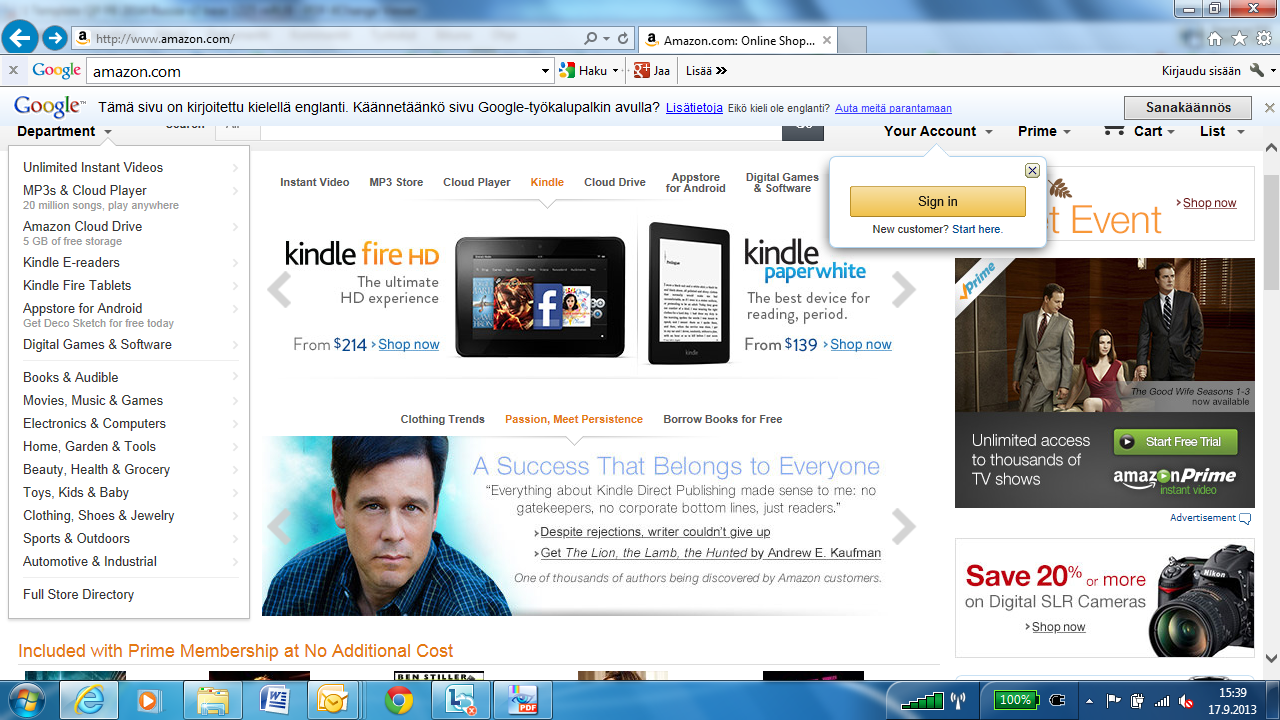The height and width of the screenshot is (720, 1280).
Task: Open the browser Home icon
Action: 1215,39
